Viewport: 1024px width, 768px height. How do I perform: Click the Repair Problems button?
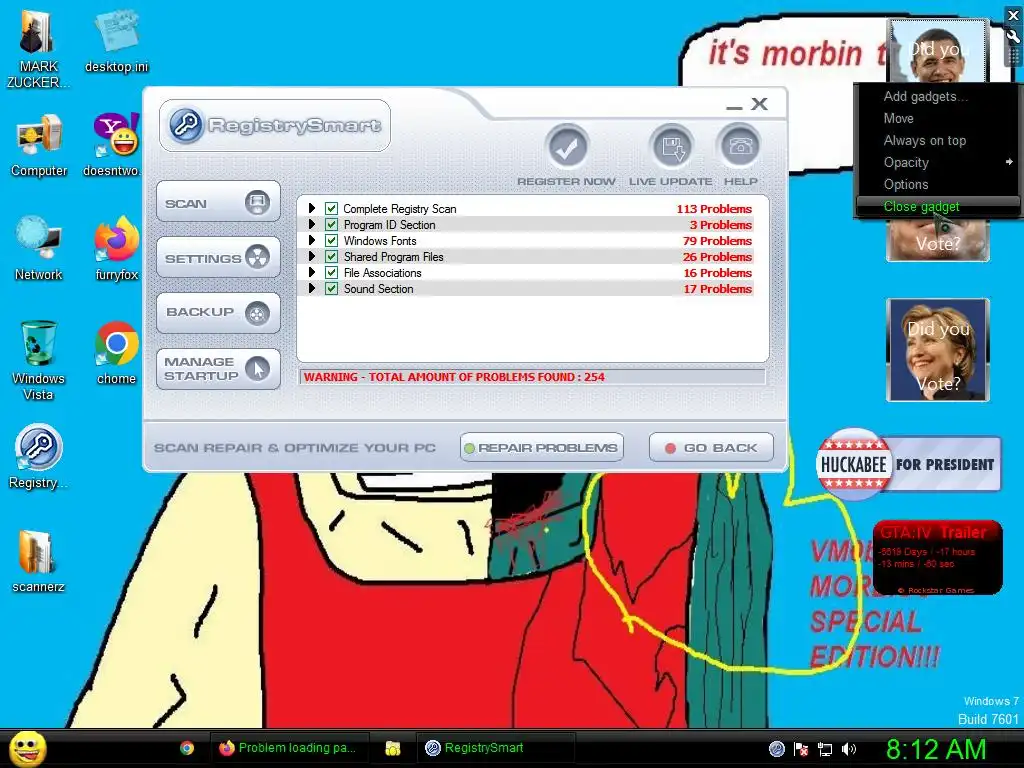pos(542,448)
